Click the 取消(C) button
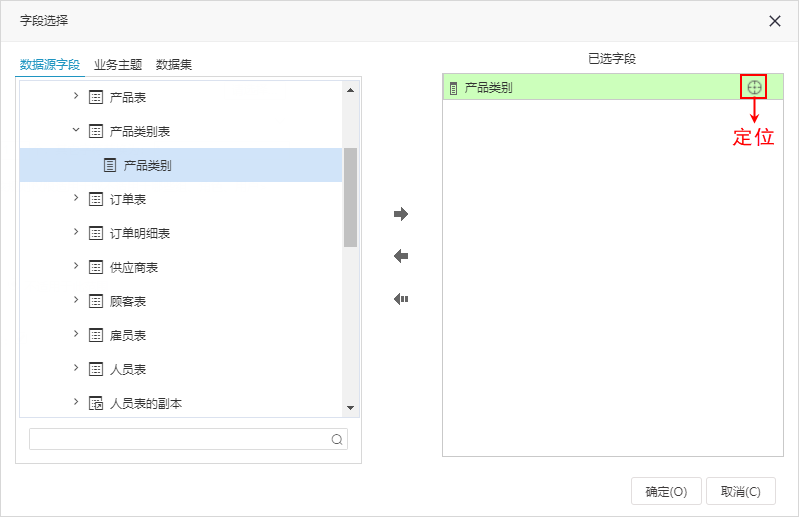Screen dimensions: 799x517 740,491
